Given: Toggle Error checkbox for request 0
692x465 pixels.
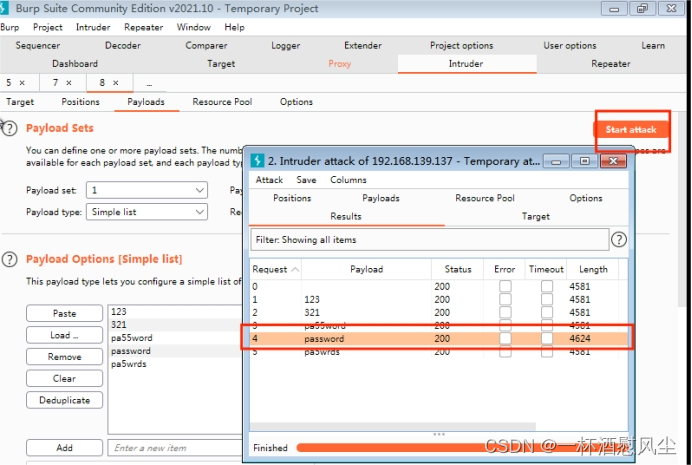Looking at the screenshot, I should click(505, 286).
